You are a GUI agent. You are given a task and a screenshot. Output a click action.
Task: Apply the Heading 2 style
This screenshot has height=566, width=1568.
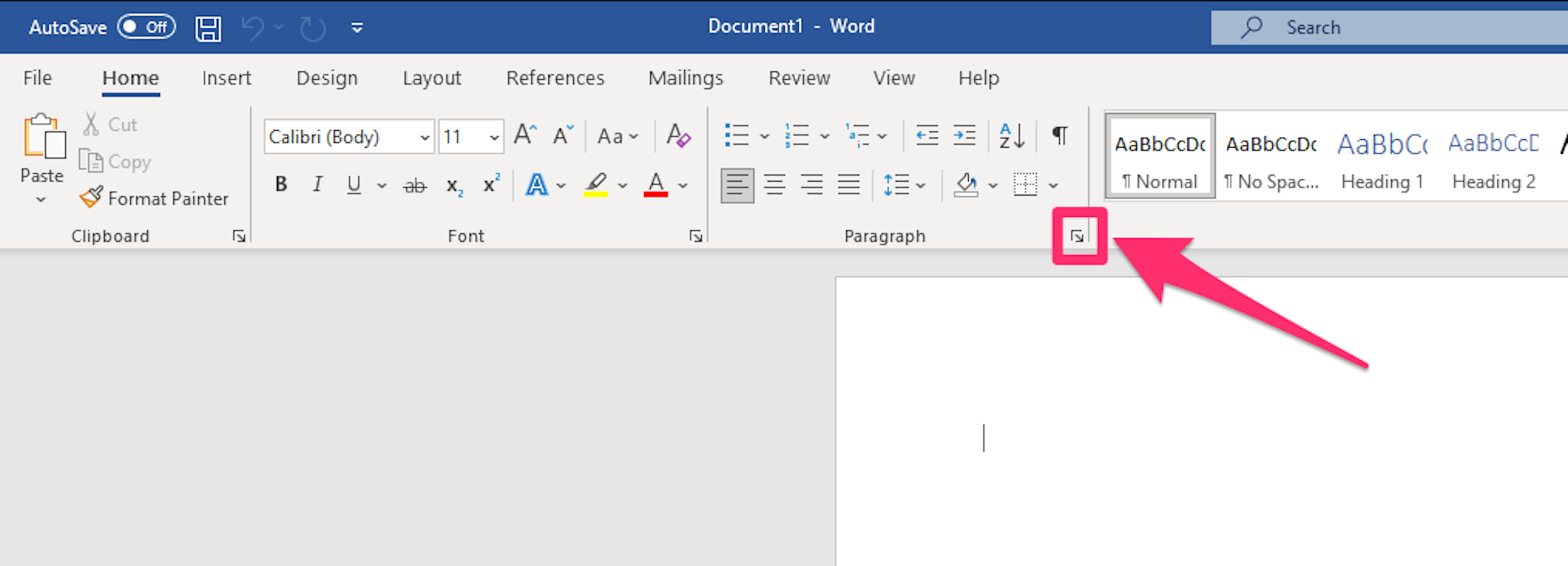coord(1494,156)
